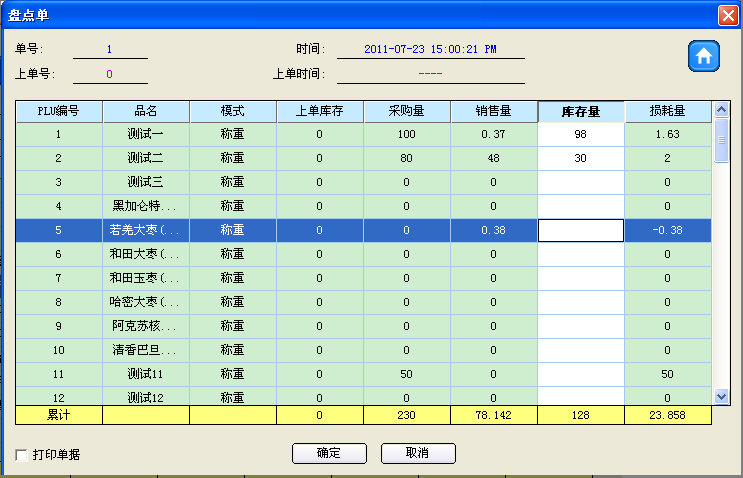Viewport: 743px width, 478px height.
Task: Click the 采购量 column header
Action: click(x=406, y=111)
